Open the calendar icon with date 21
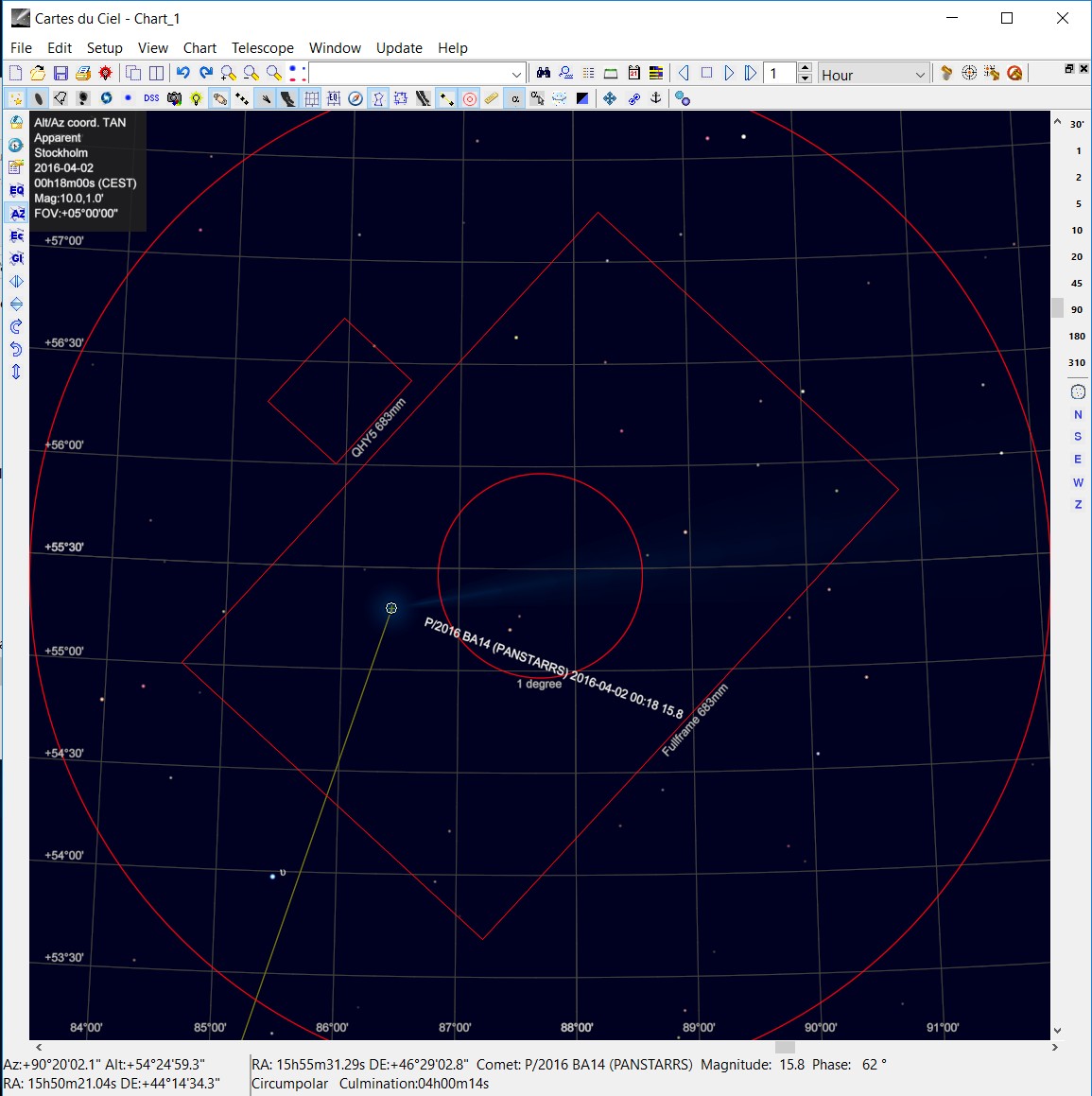The width and height of the screenshot is (1092, 1096). [633, 73]
